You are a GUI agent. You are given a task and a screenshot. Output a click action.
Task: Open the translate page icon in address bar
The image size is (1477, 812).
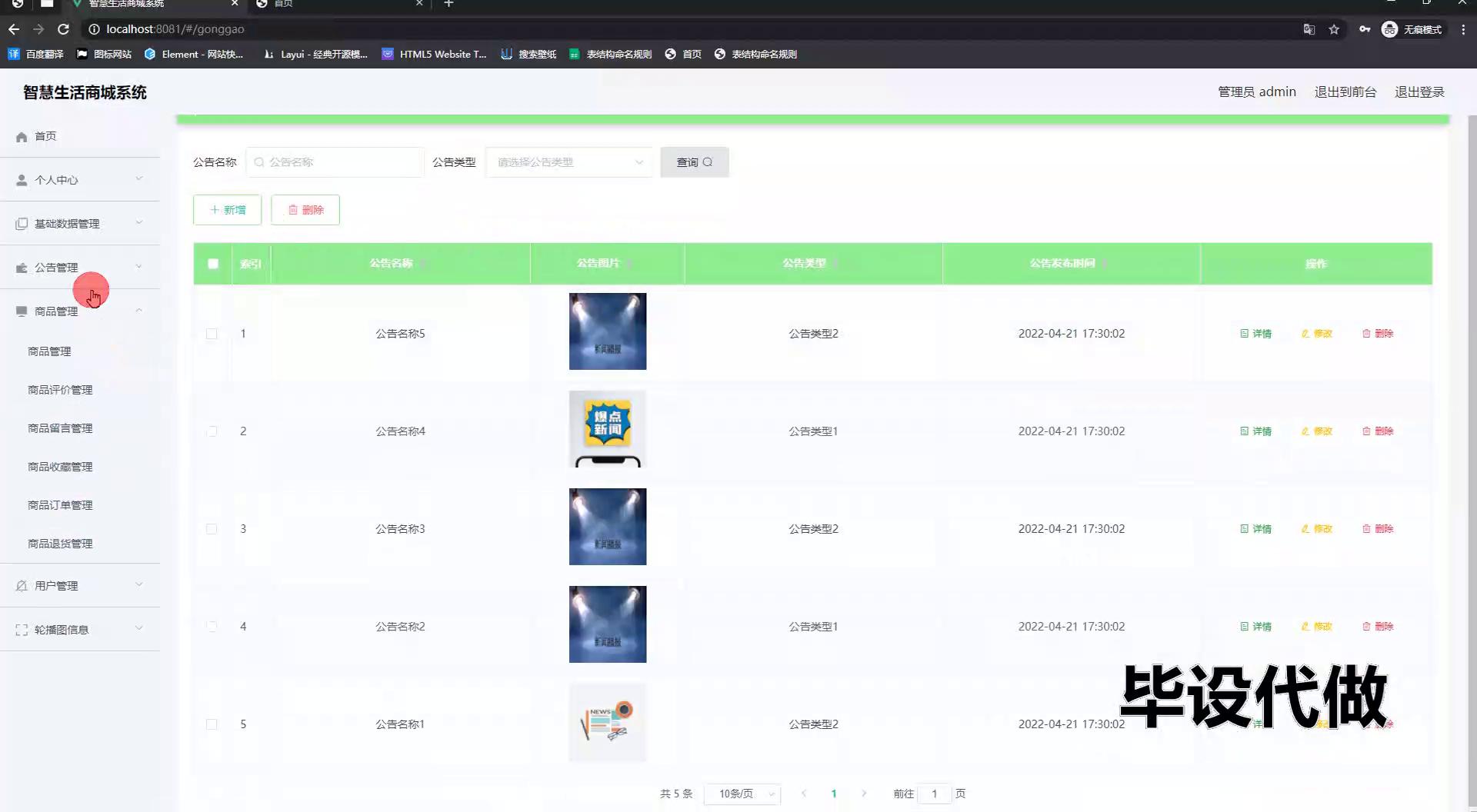tap(1309, 29)
